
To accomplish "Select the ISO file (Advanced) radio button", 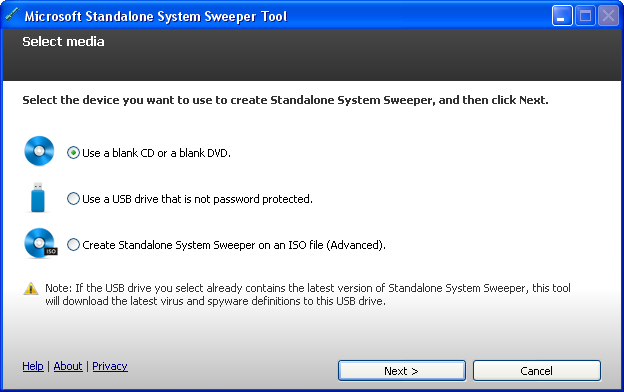I will coord(73,244).
